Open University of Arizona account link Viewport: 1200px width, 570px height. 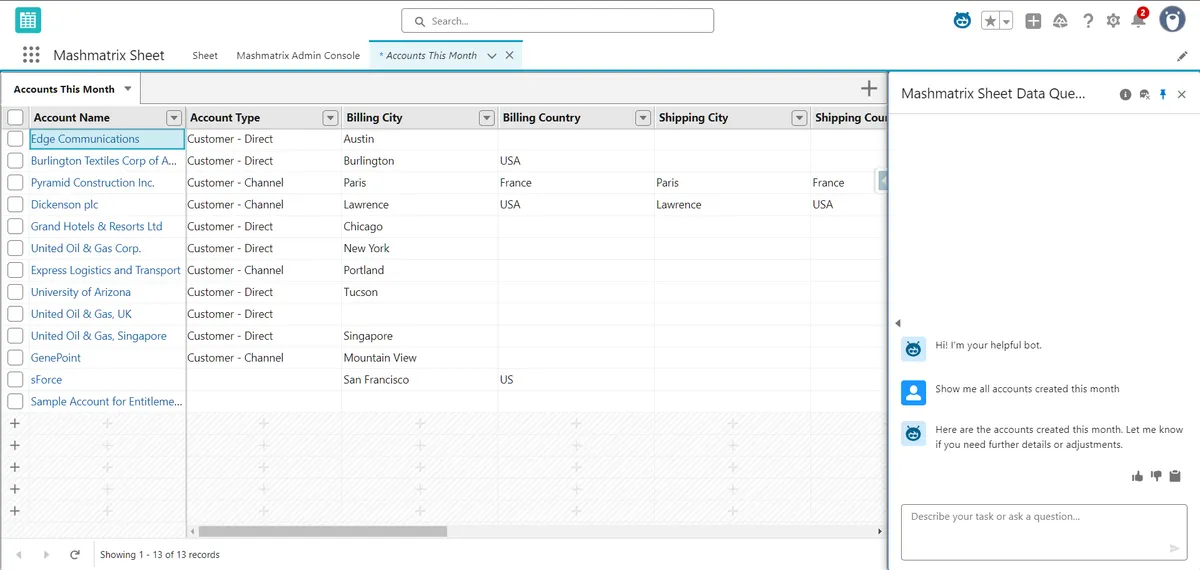[81, 292]
